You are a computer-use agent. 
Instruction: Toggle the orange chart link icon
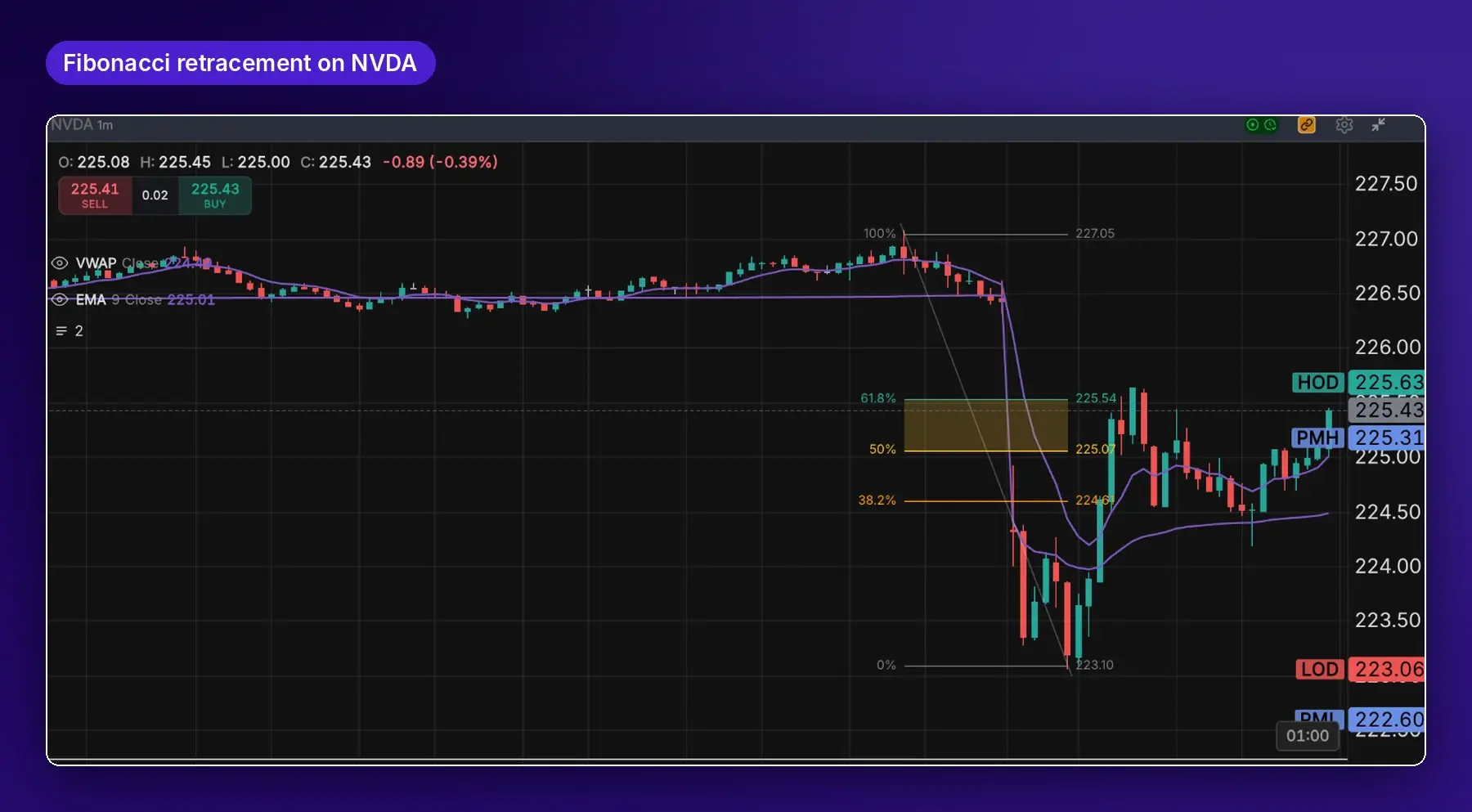click(1307, 125)
